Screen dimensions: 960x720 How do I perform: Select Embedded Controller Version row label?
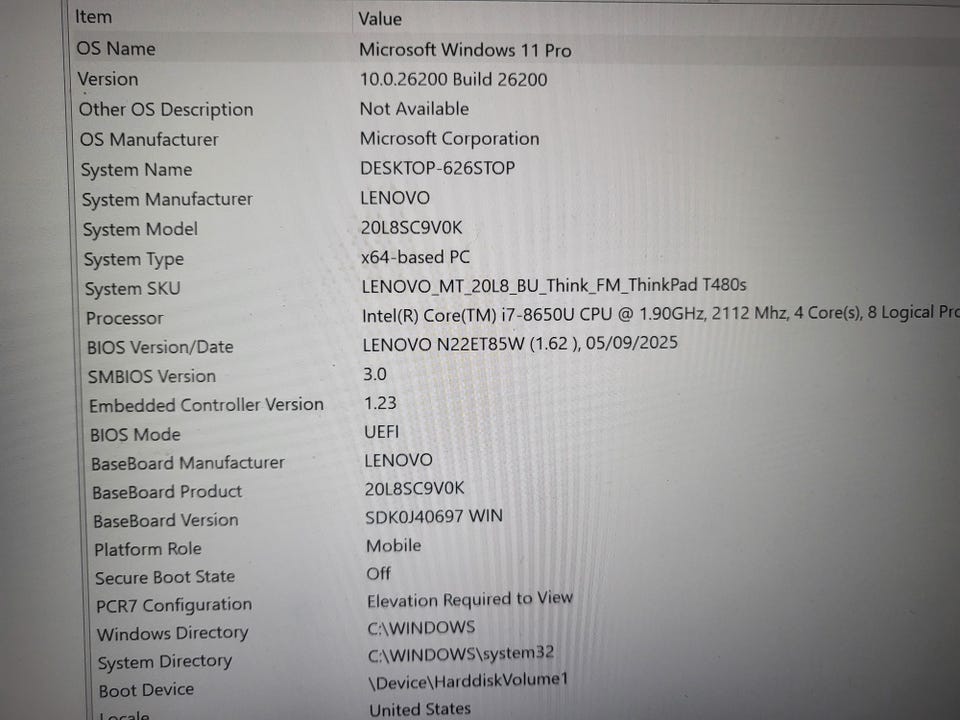click(x=206, y=405)
